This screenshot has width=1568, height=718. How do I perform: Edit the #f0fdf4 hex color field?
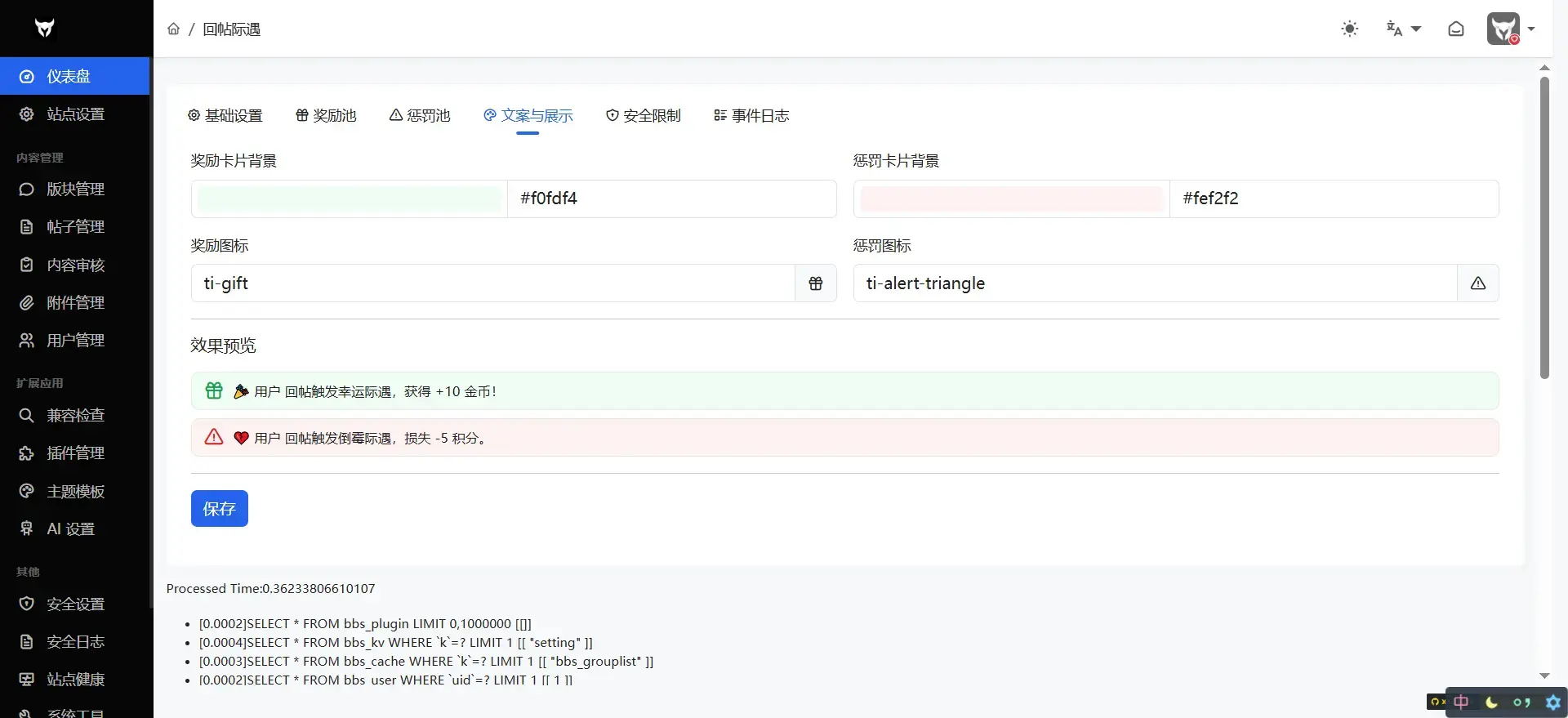[x=672, y=199]
